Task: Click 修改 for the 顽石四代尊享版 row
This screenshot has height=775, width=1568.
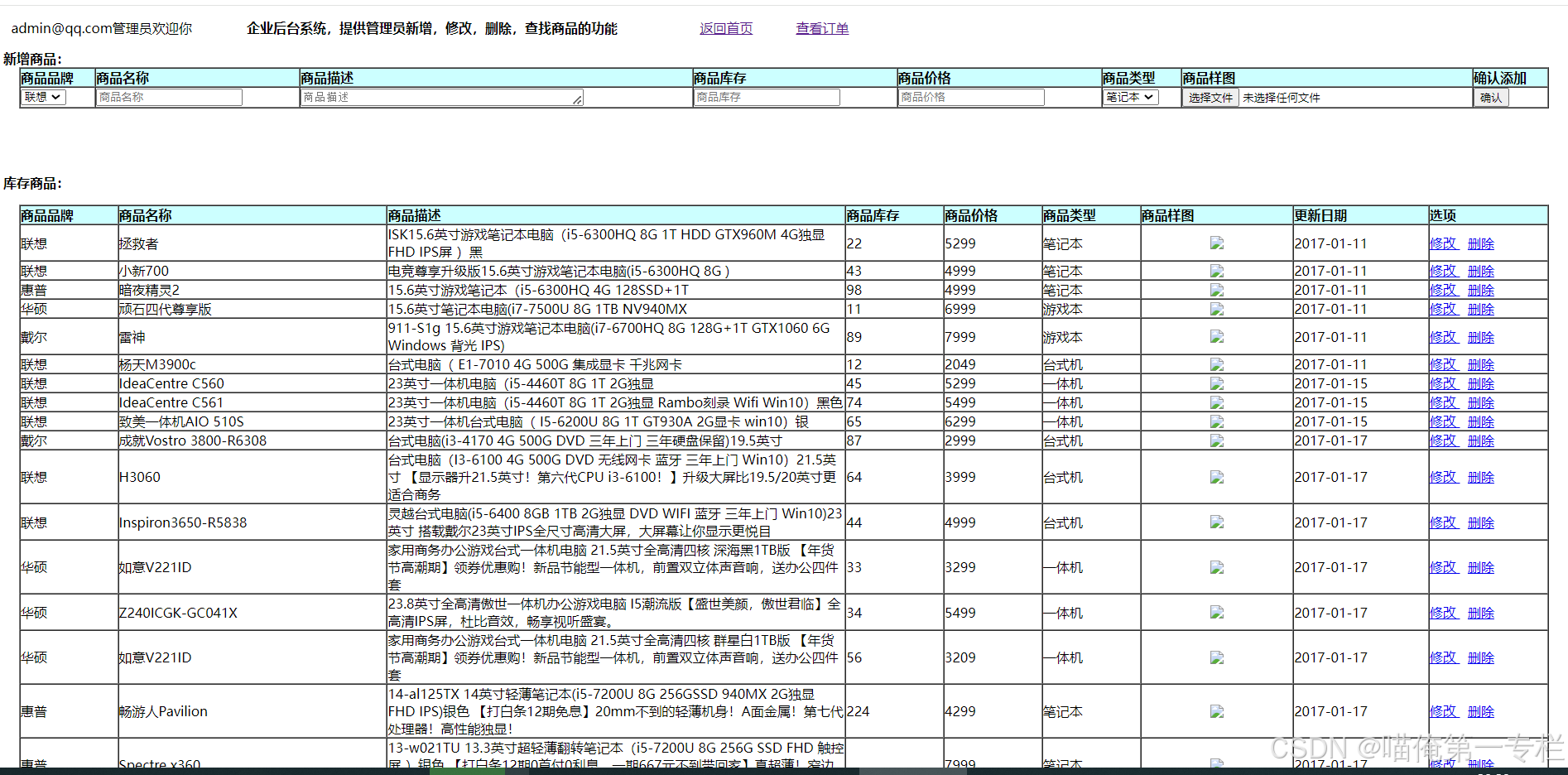Action: (x=1443, y=309)
